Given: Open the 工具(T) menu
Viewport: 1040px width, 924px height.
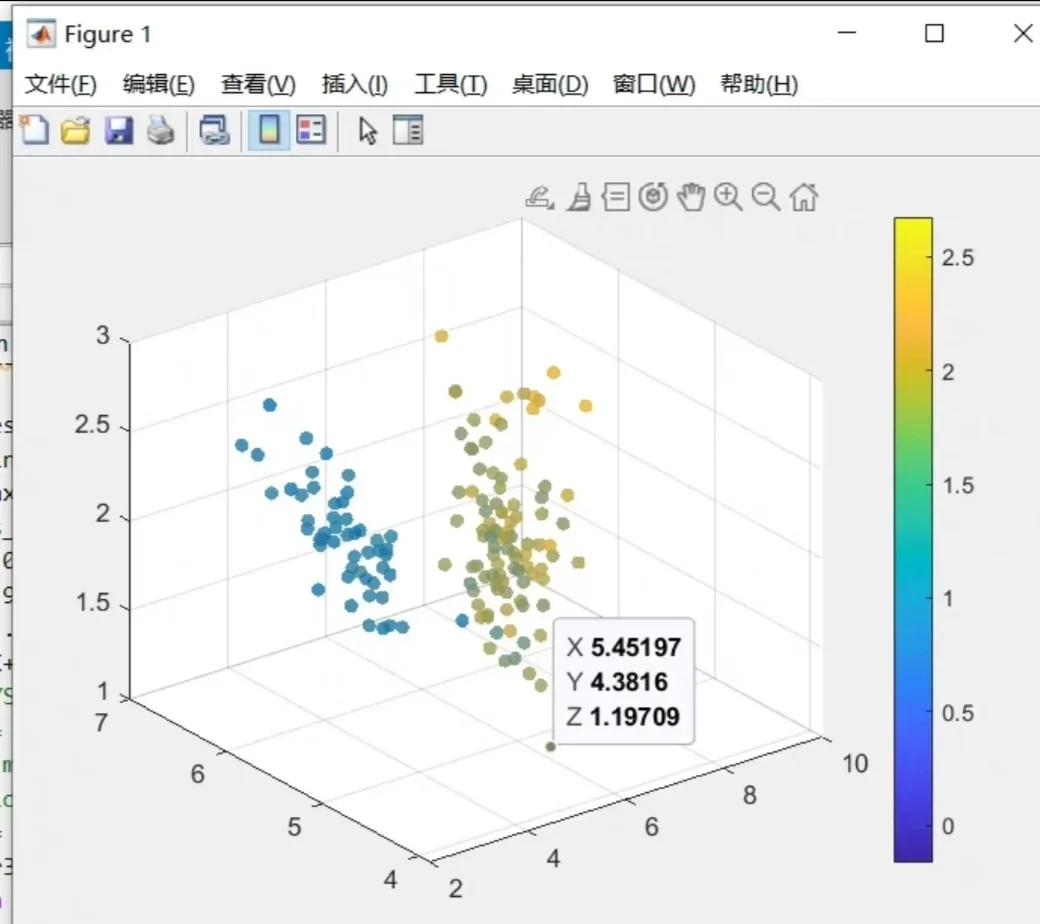Looking at the screenshot, I should pyautogui.click(x=451, y=84).
